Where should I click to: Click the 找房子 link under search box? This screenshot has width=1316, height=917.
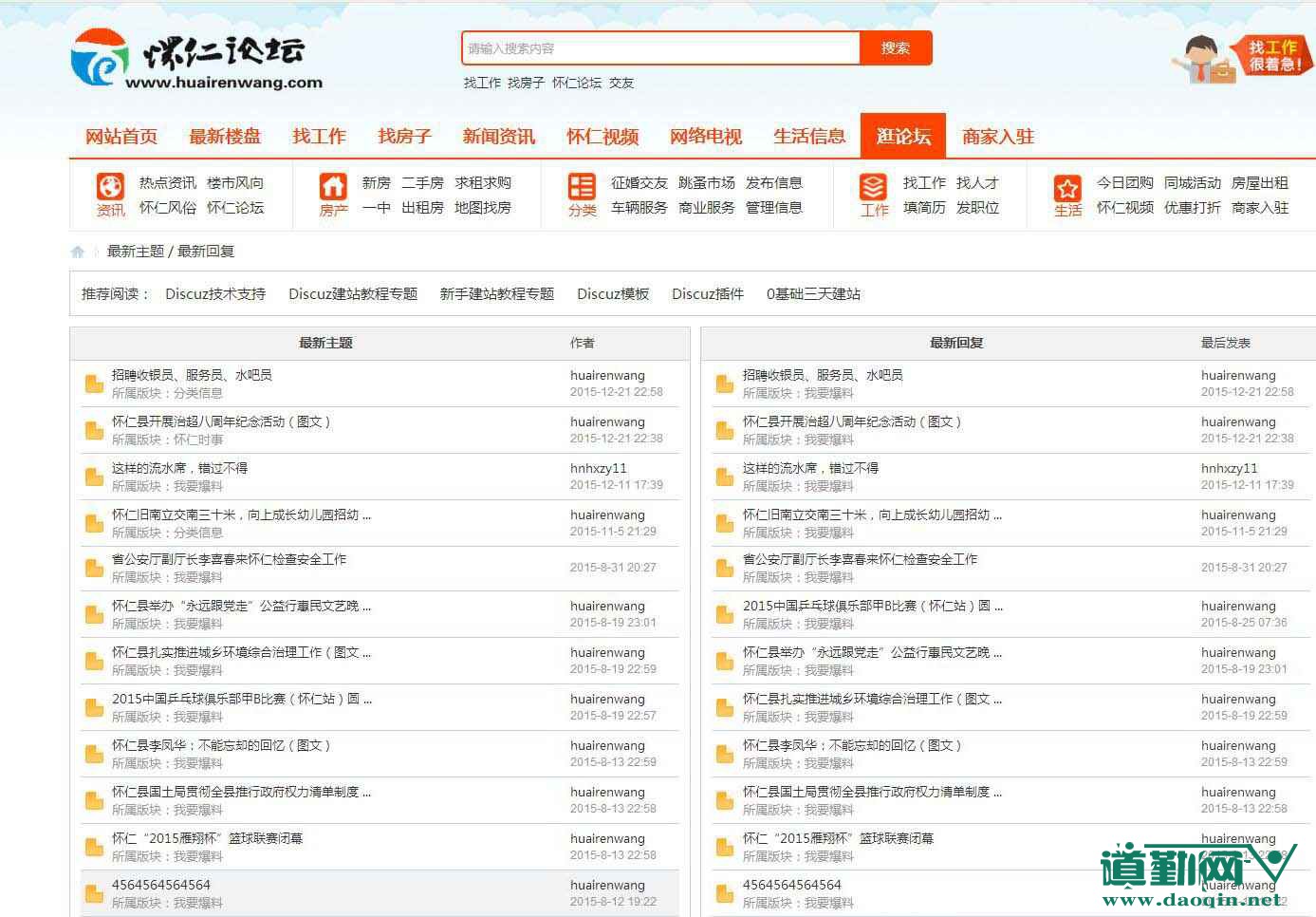click(x=526, y=83)
